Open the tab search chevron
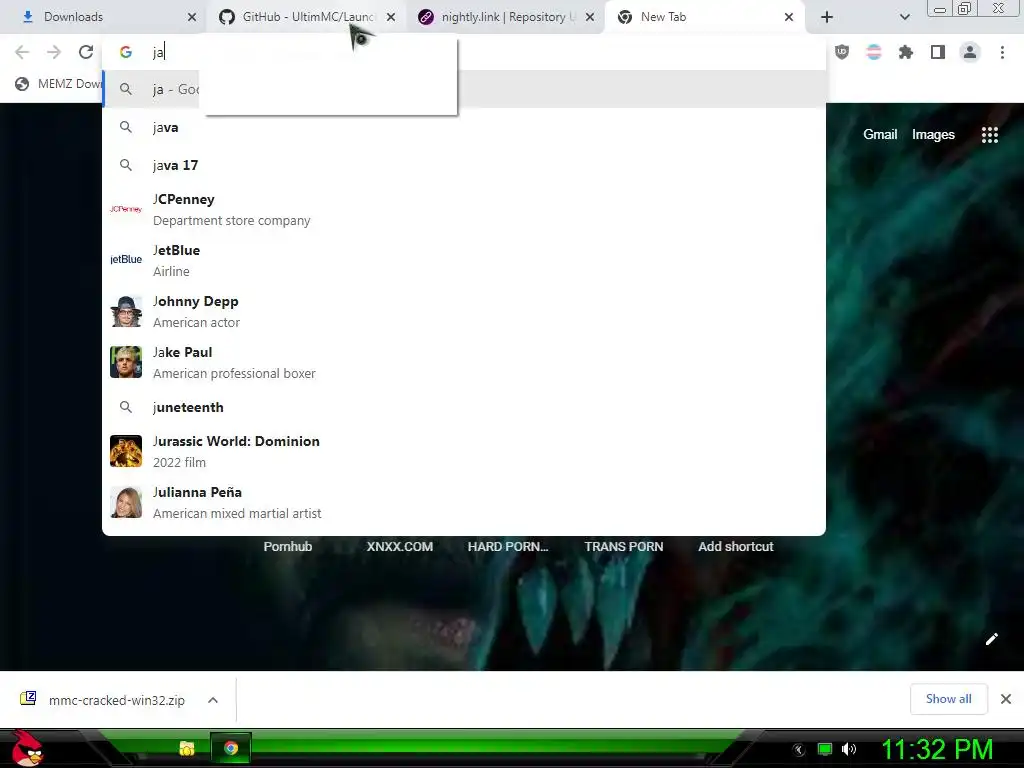This screenshot has height=768, width=1024. point(904,17)
